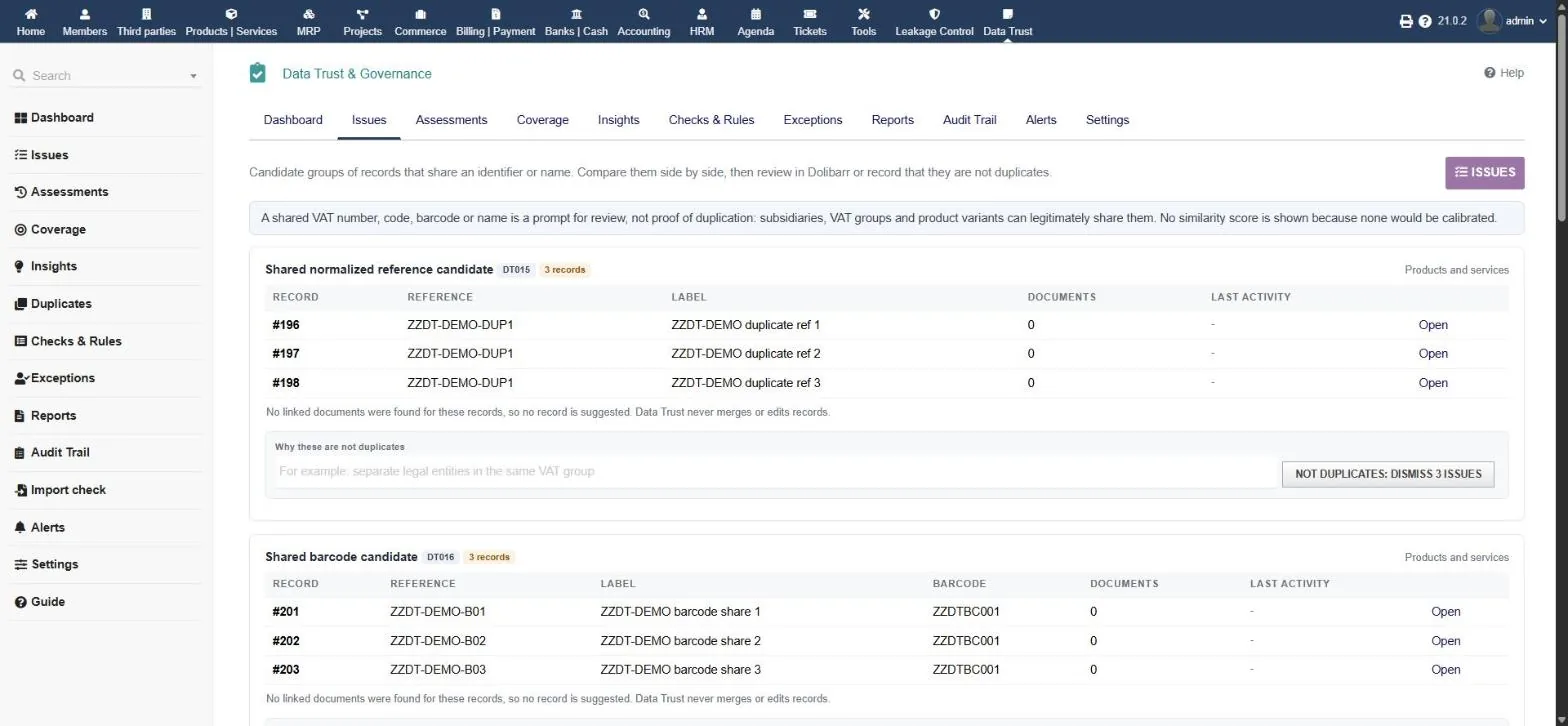Screen dimensions: 1568x726
Task: Open the Help link
Action: click(1504, 73)
